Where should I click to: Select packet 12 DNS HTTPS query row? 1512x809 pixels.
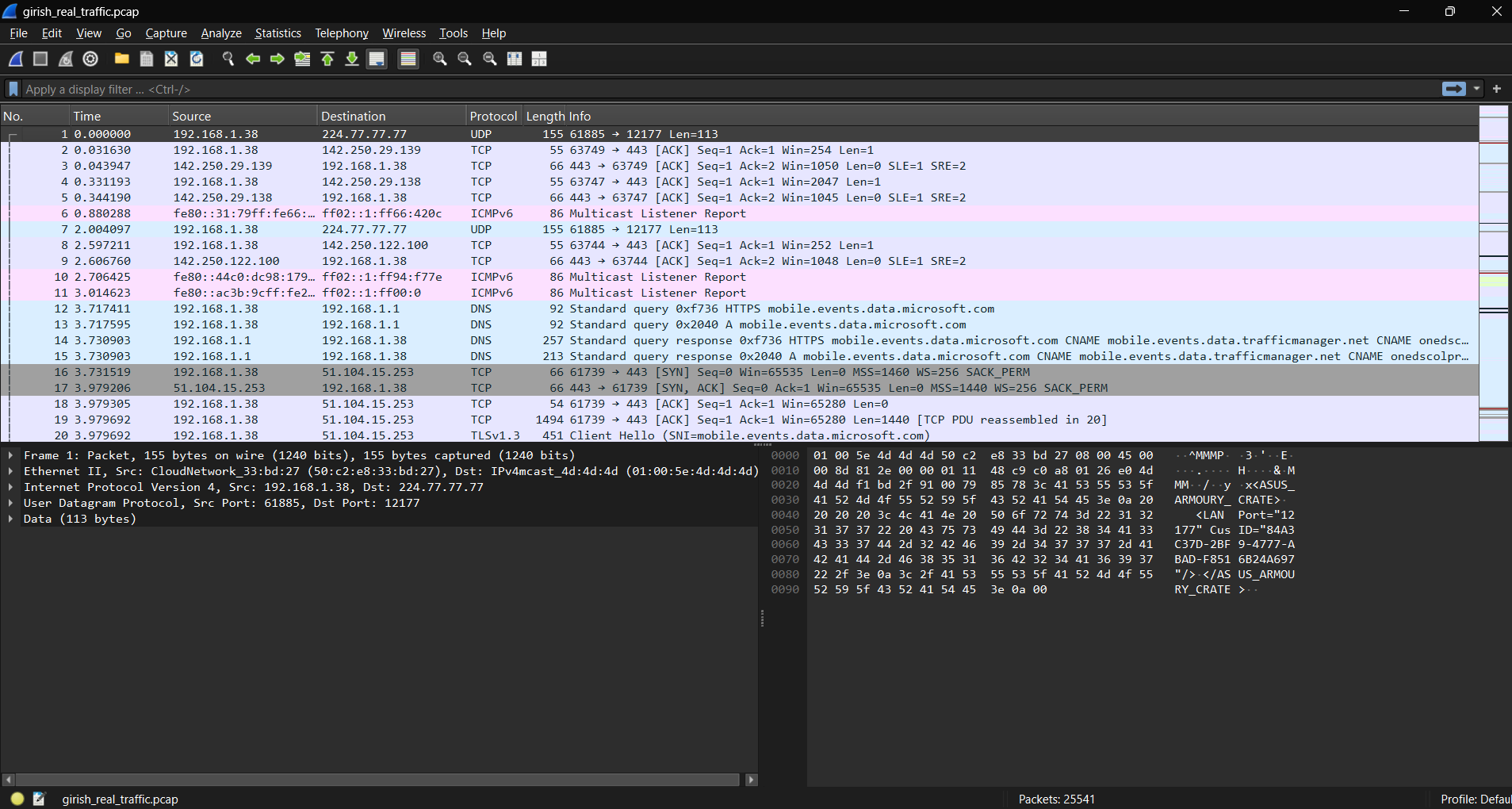pyautogui.click(x=740, y=309)
